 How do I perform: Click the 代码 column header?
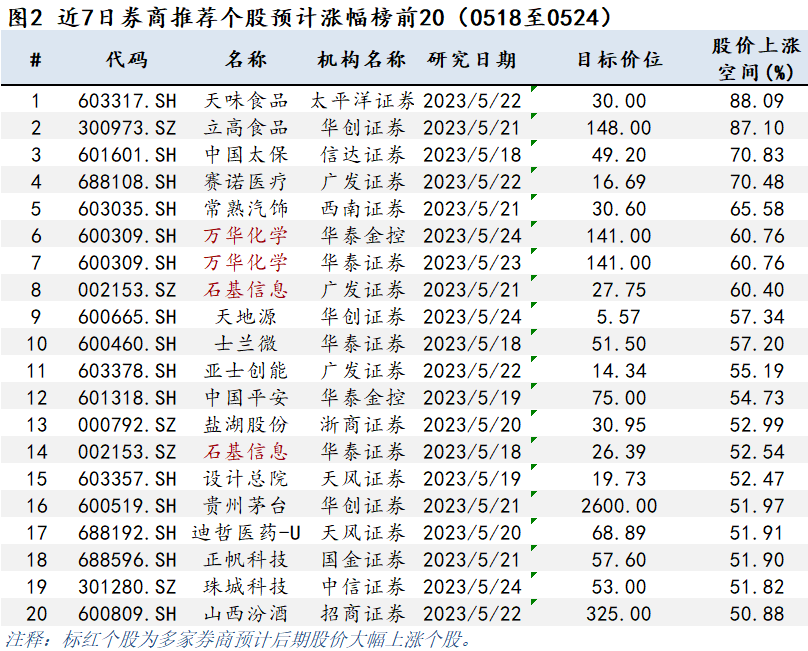[127, 59]
